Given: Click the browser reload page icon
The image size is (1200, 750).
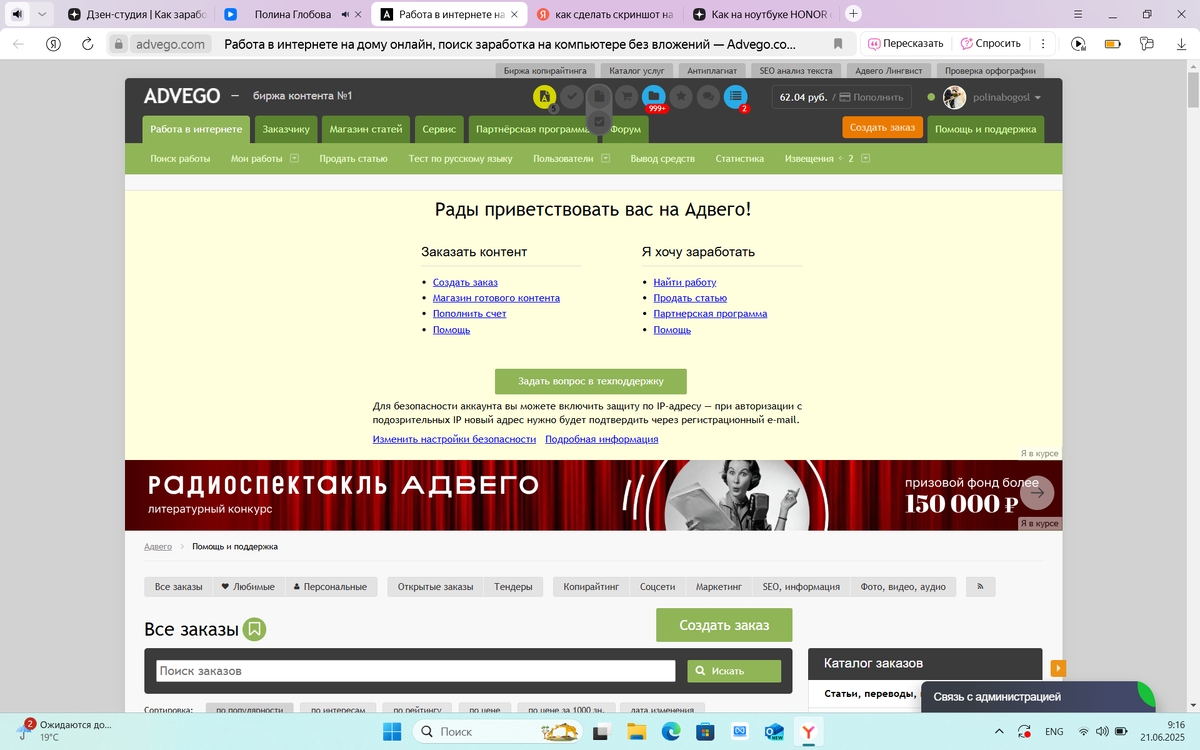Looking at the screenshot, I should tap(87, 44).
